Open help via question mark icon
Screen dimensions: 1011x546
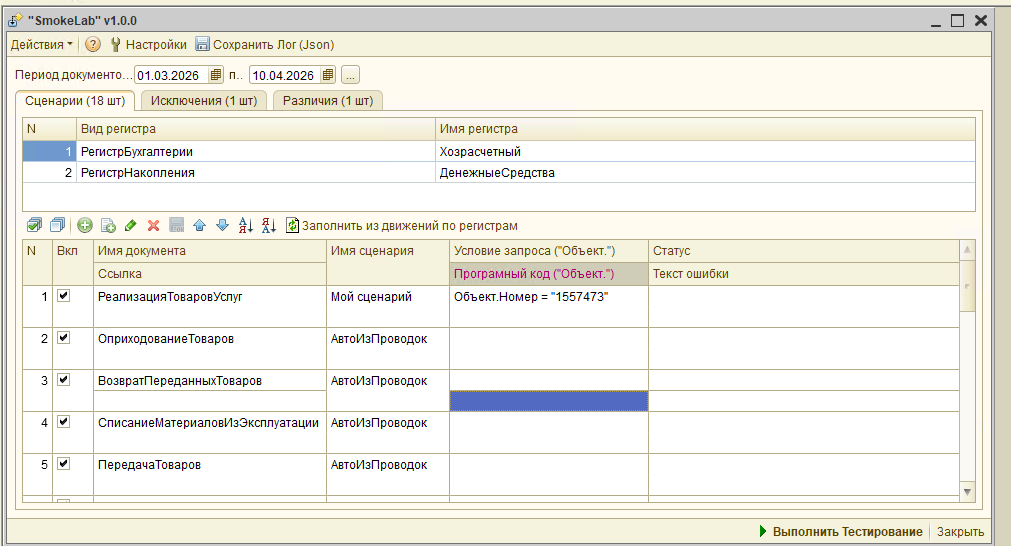point(93,44)
